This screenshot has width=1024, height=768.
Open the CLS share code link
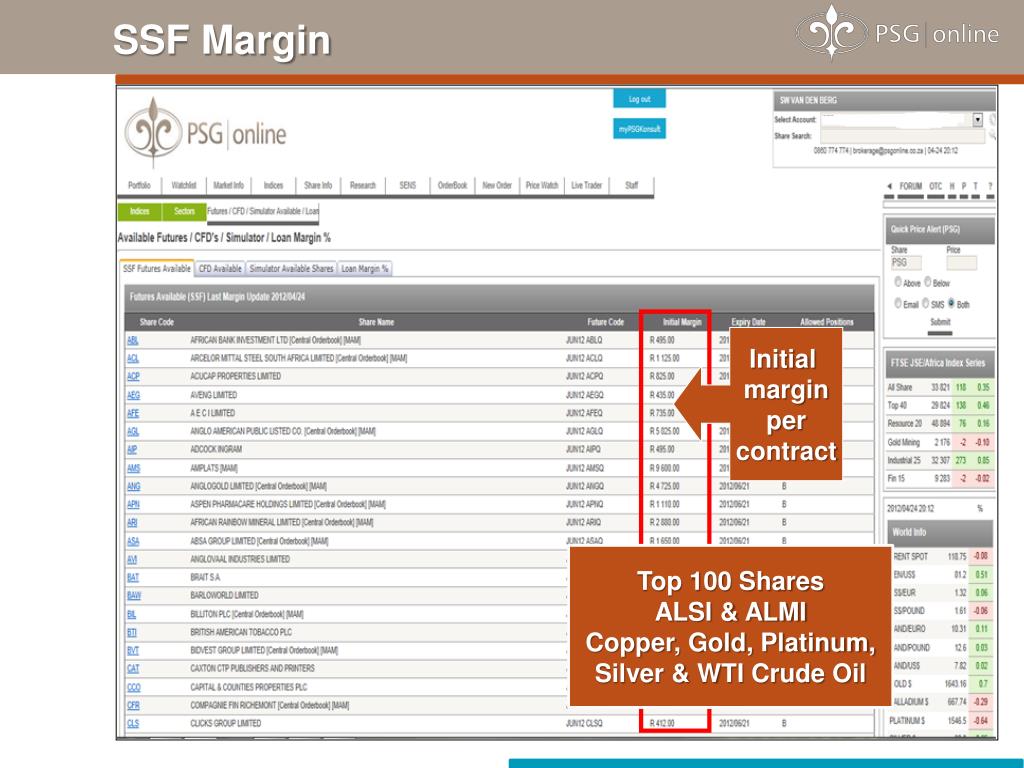[133, 724]
